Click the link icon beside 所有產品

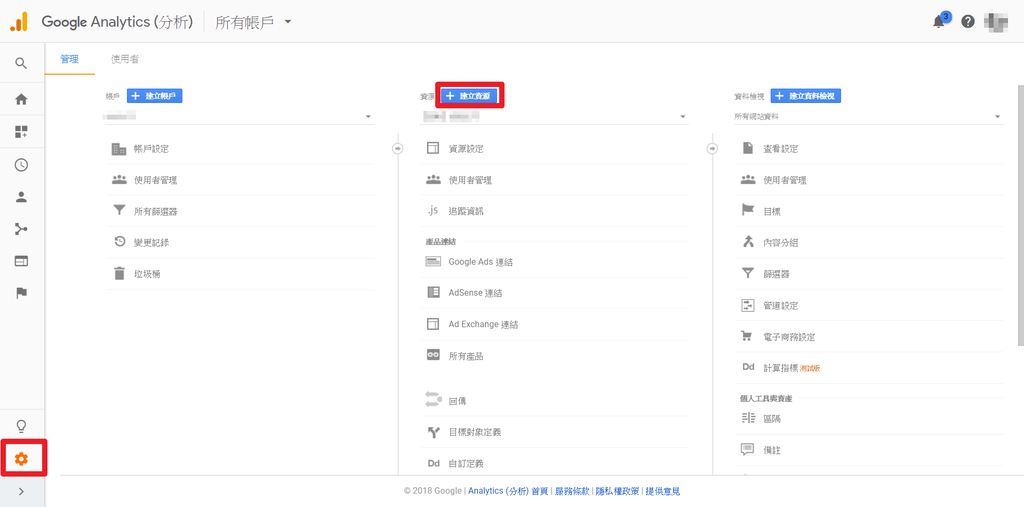point(433,355)
